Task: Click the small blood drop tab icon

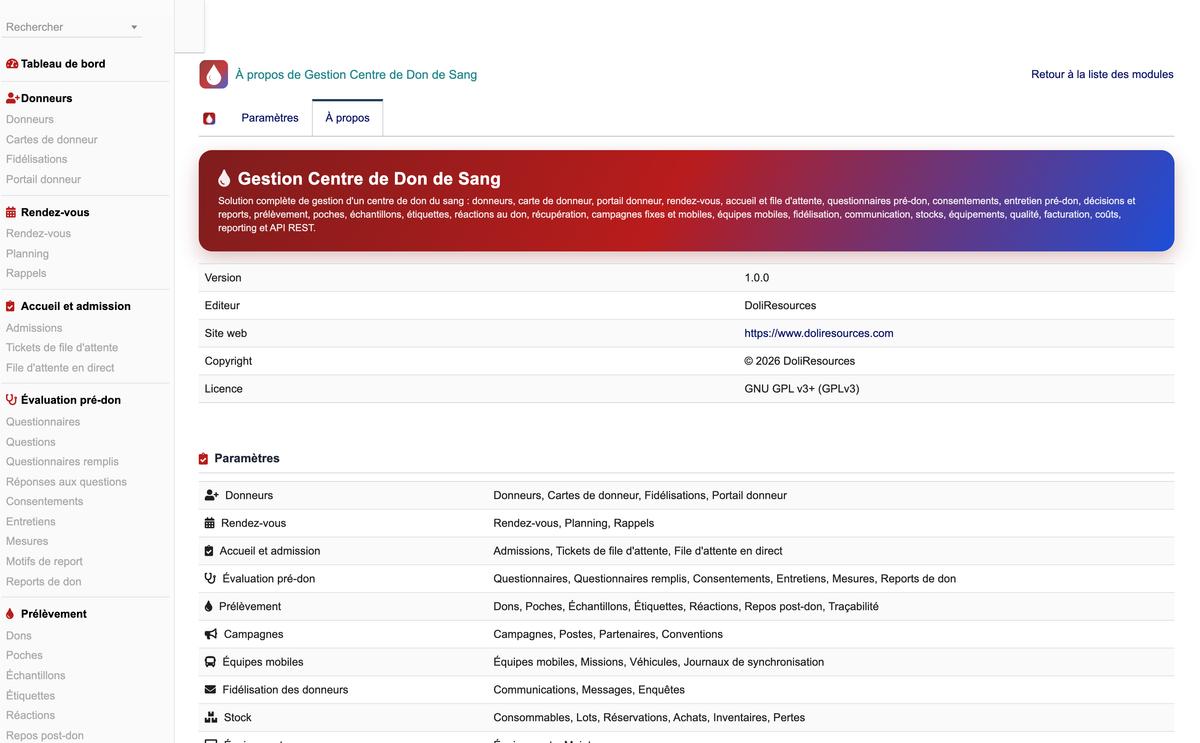Action: (209, 118)
